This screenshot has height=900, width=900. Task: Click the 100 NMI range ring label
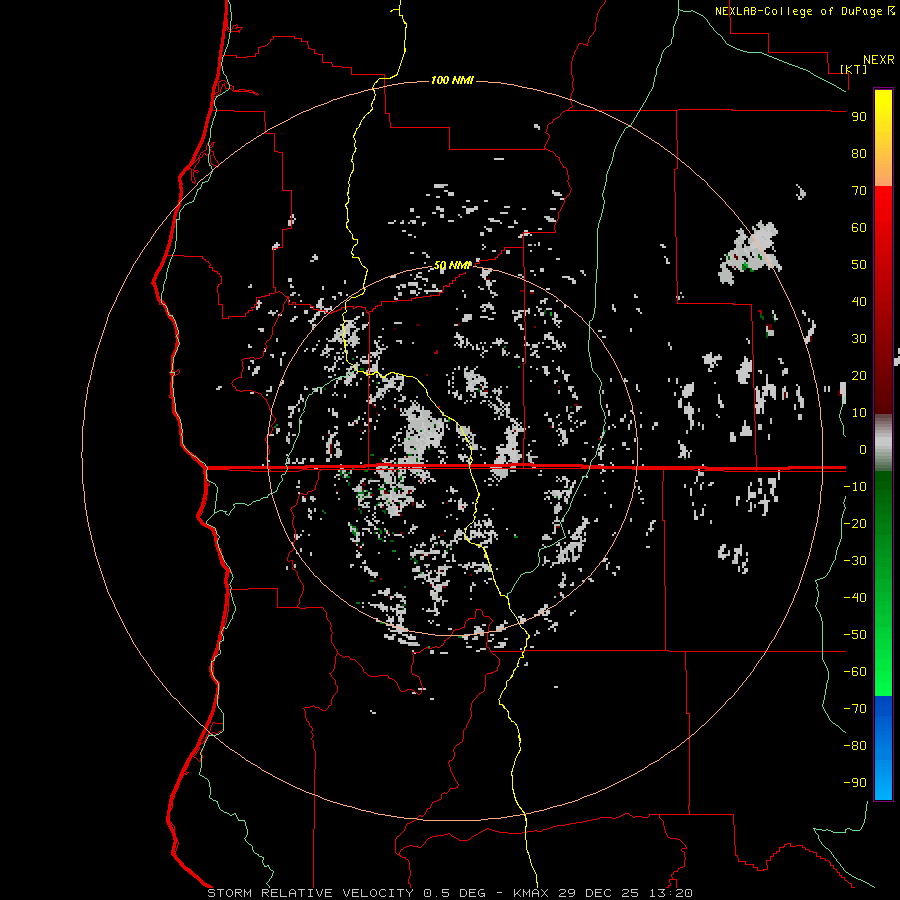(452, 80)
